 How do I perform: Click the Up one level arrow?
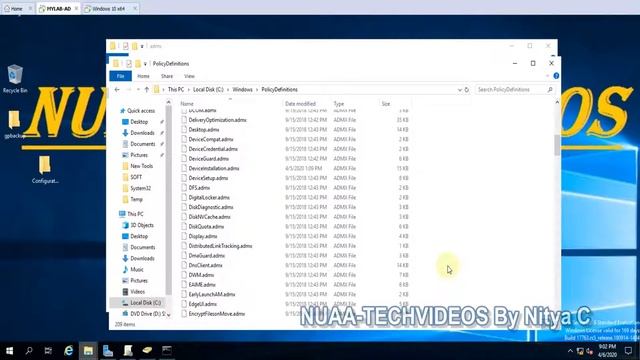[147, 89]
